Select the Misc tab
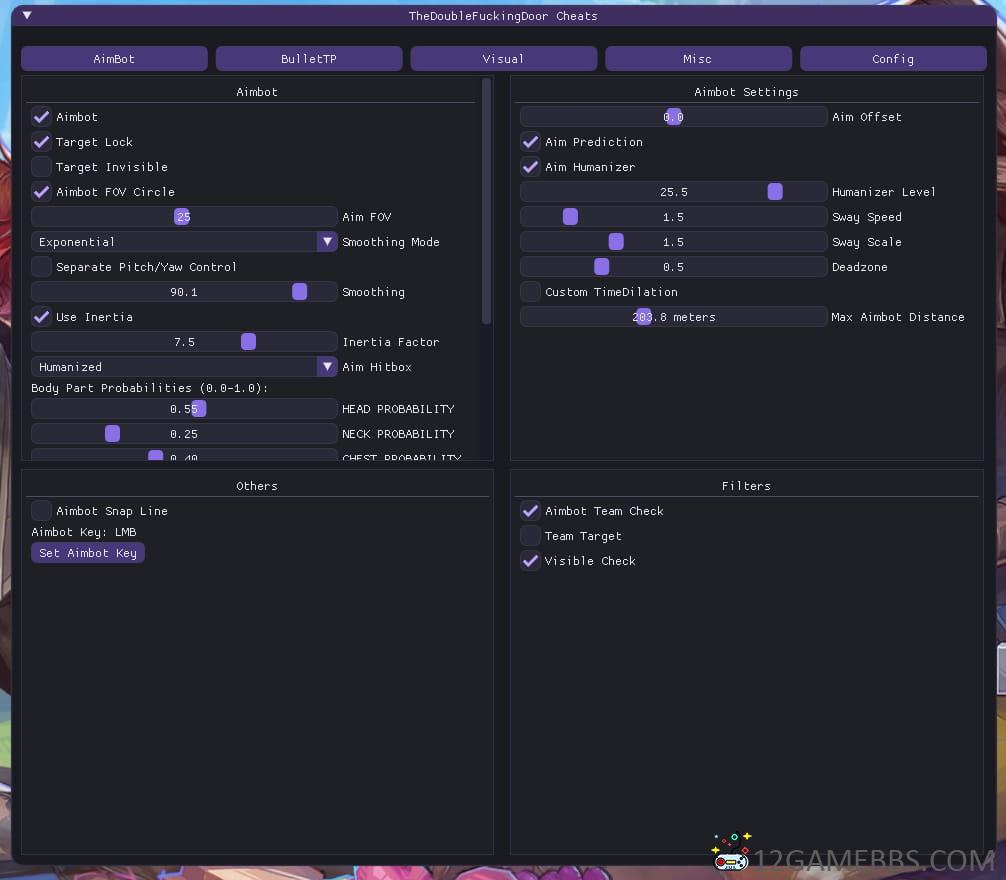 pos(697,59)
